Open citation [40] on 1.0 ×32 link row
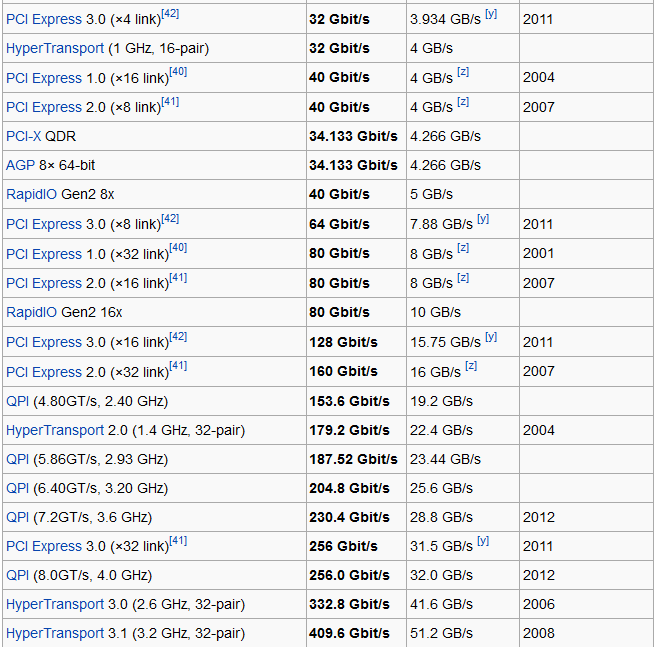The image size is (655, 647). pyautogui.click(x=178, y=248)
